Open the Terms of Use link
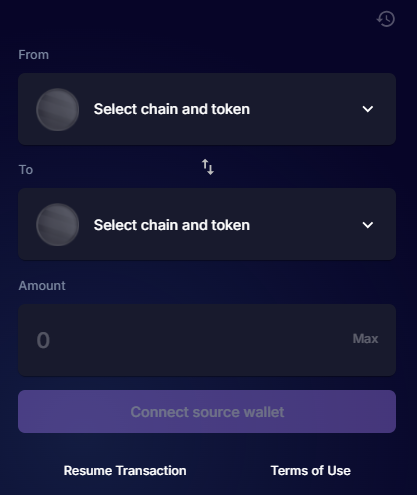Viewport: 417px width, 495px height. coord(311,471)
